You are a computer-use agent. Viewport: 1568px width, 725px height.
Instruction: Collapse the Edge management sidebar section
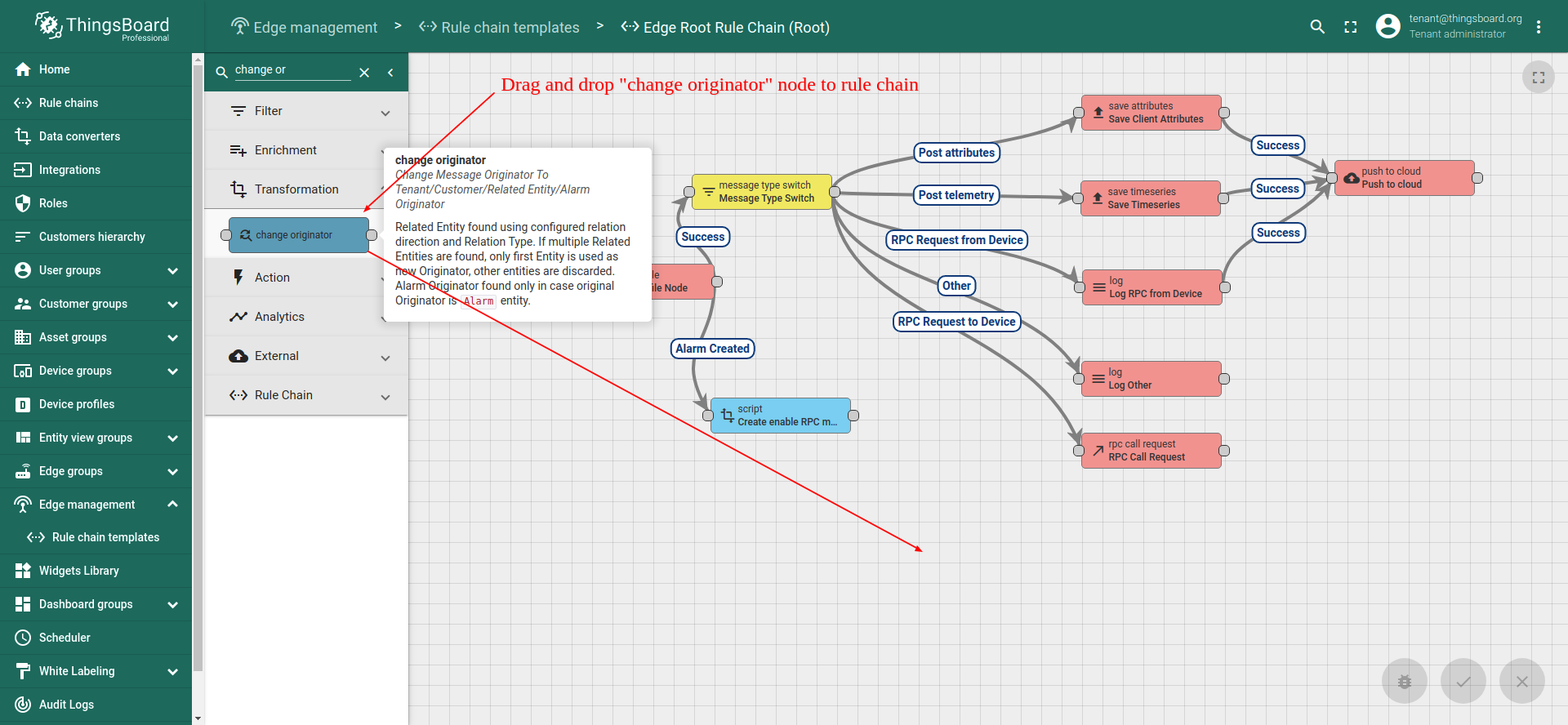point(172,504)
